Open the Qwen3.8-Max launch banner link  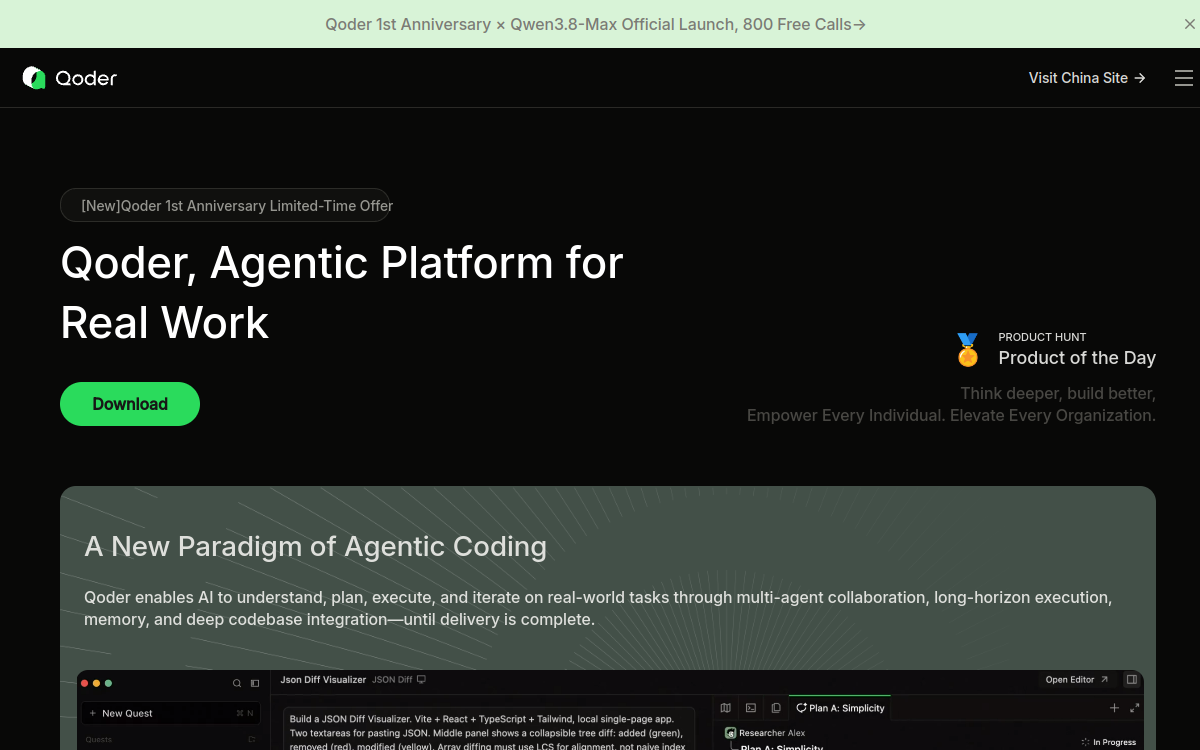595,24
